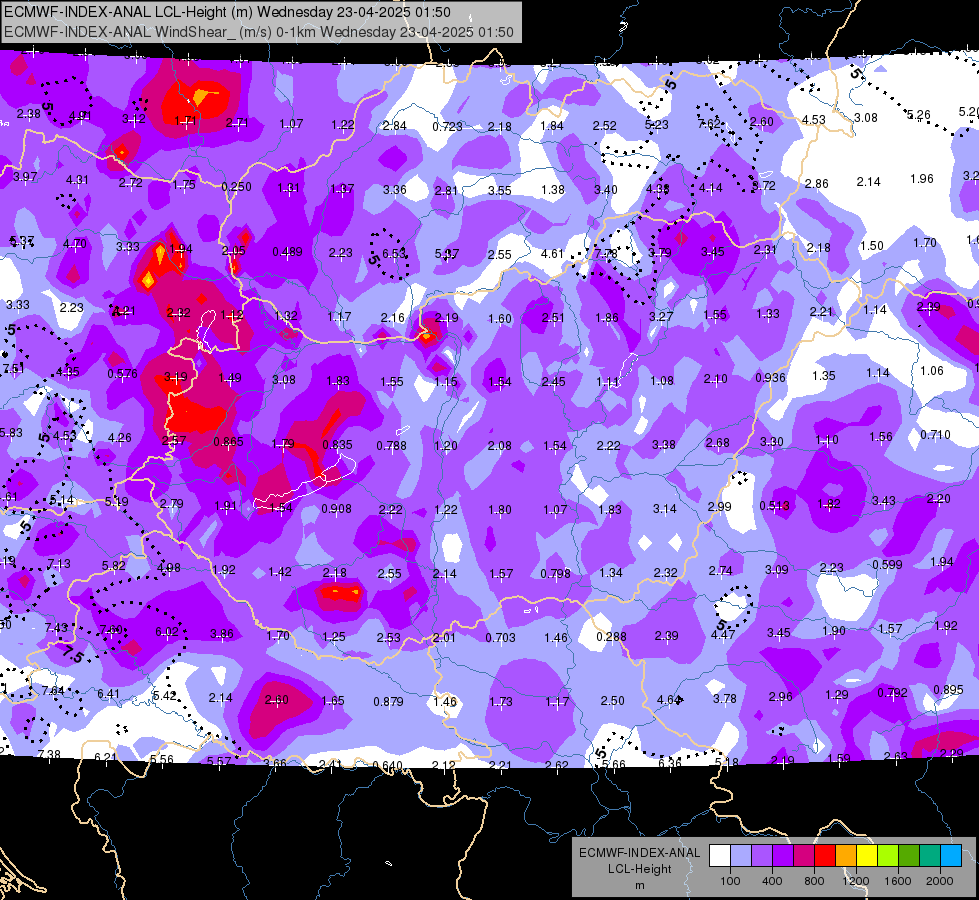Click the wind shear value 0.908
Image resolution: width=979 pixels, height=900 pixels.
pos(337,509)
